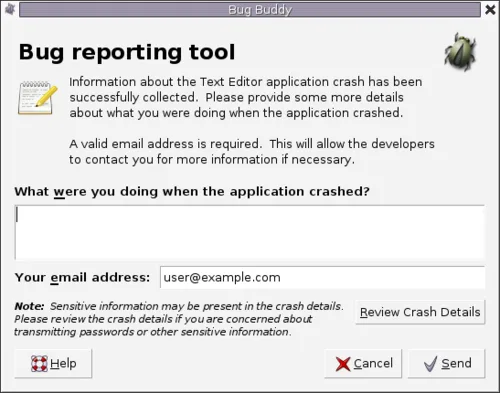Click the Cancel button
Screen dimensions: 500x393
[363, 363]
